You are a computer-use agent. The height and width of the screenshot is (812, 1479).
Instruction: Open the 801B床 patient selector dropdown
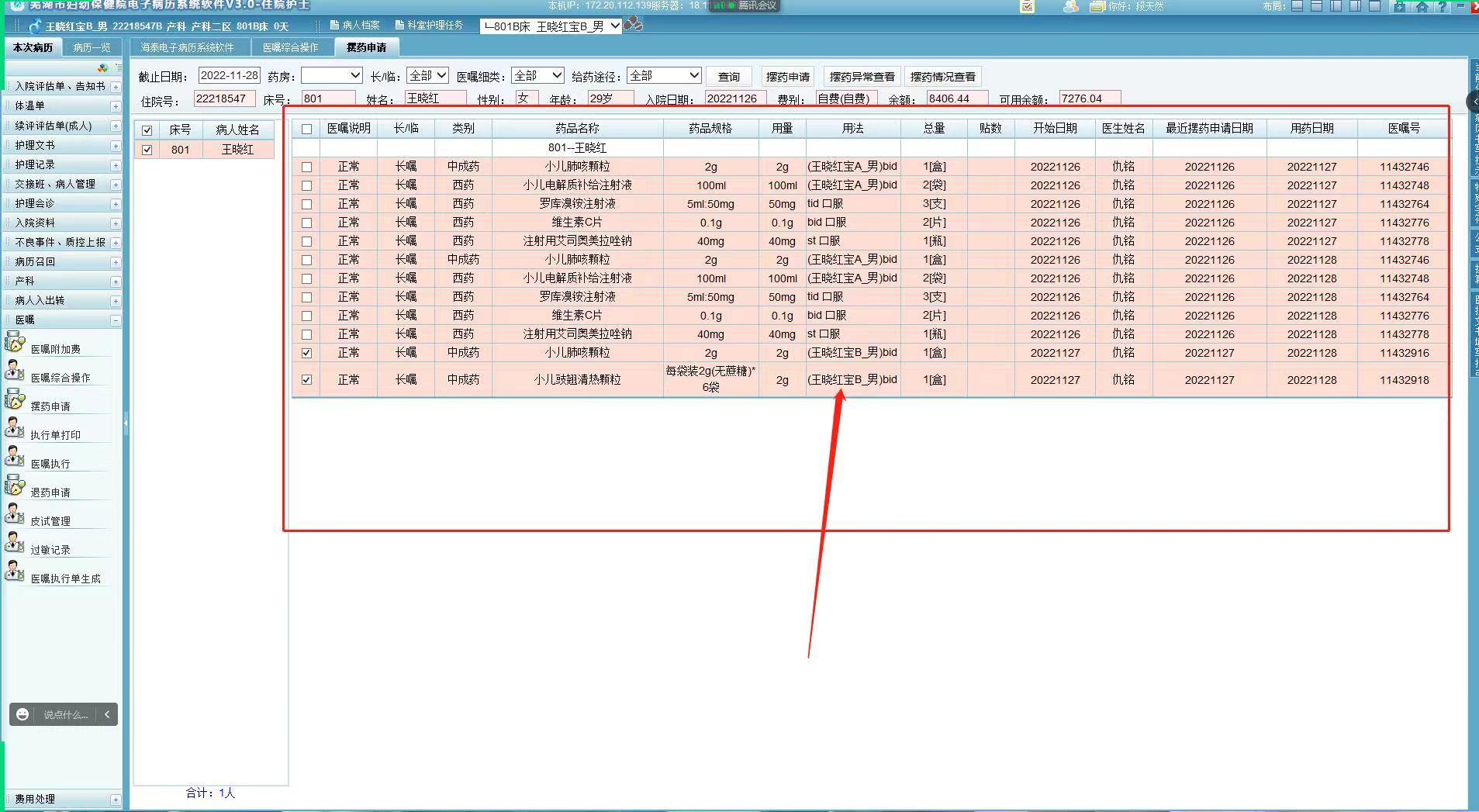tap(551, 26)
